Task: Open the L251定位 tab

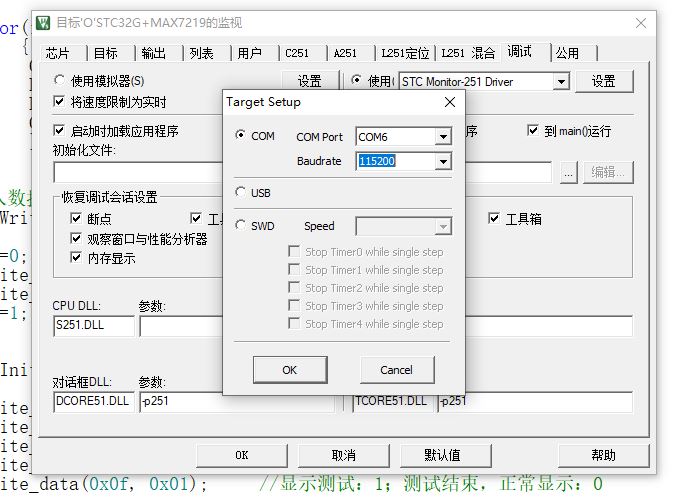Action: [405, 53]
